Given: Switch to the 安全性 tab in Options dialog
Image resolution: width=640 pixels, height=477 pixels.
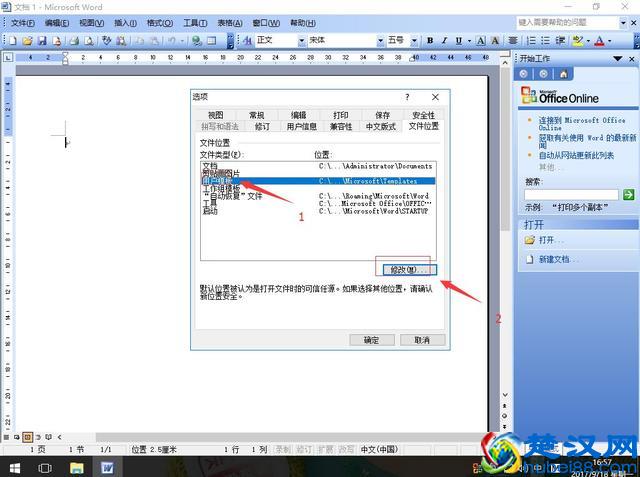Looking at the screenshot, I should tap(423, 115).
